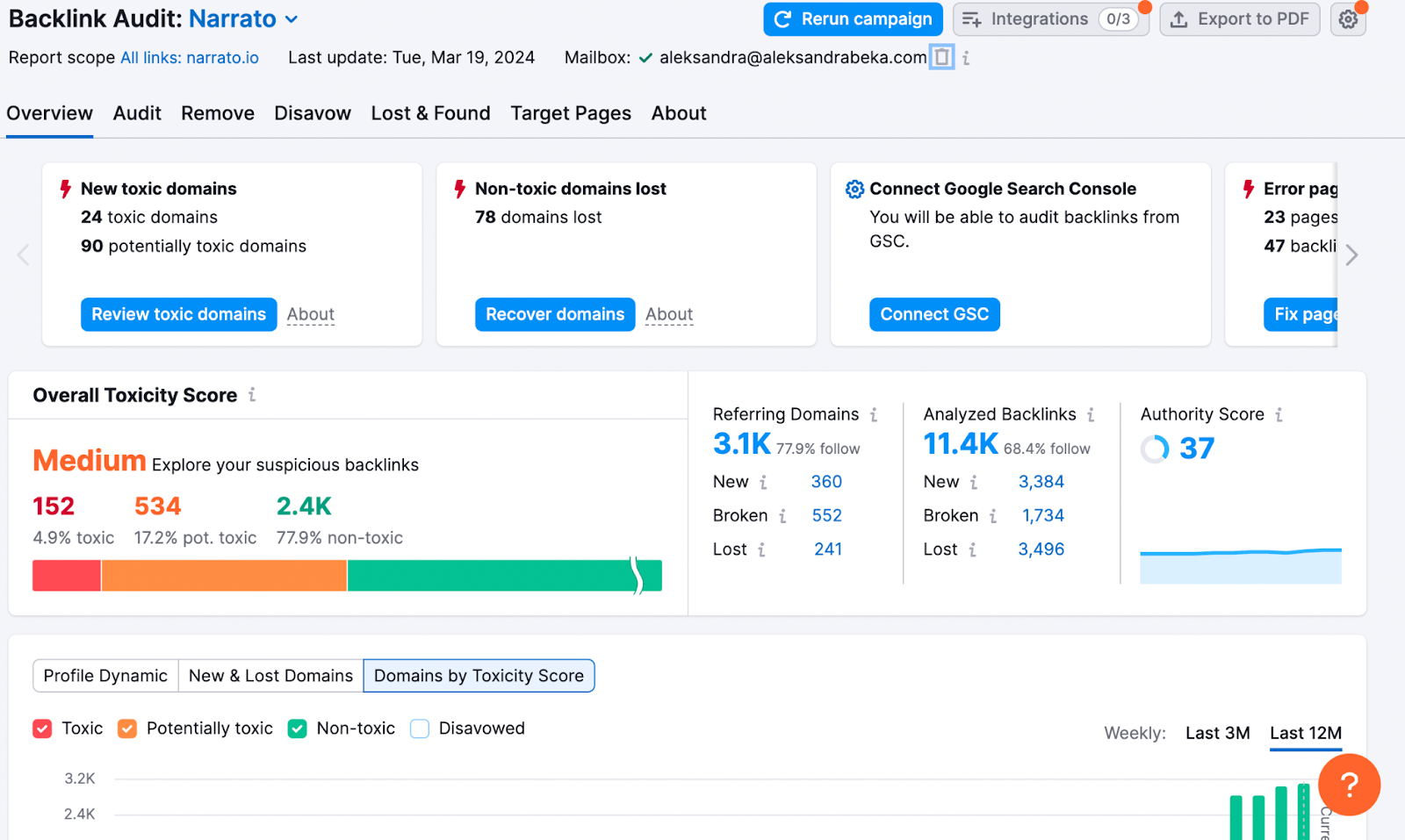
Task: Click the right carousel arrow to see more cards
Action: pos(1351,255)
